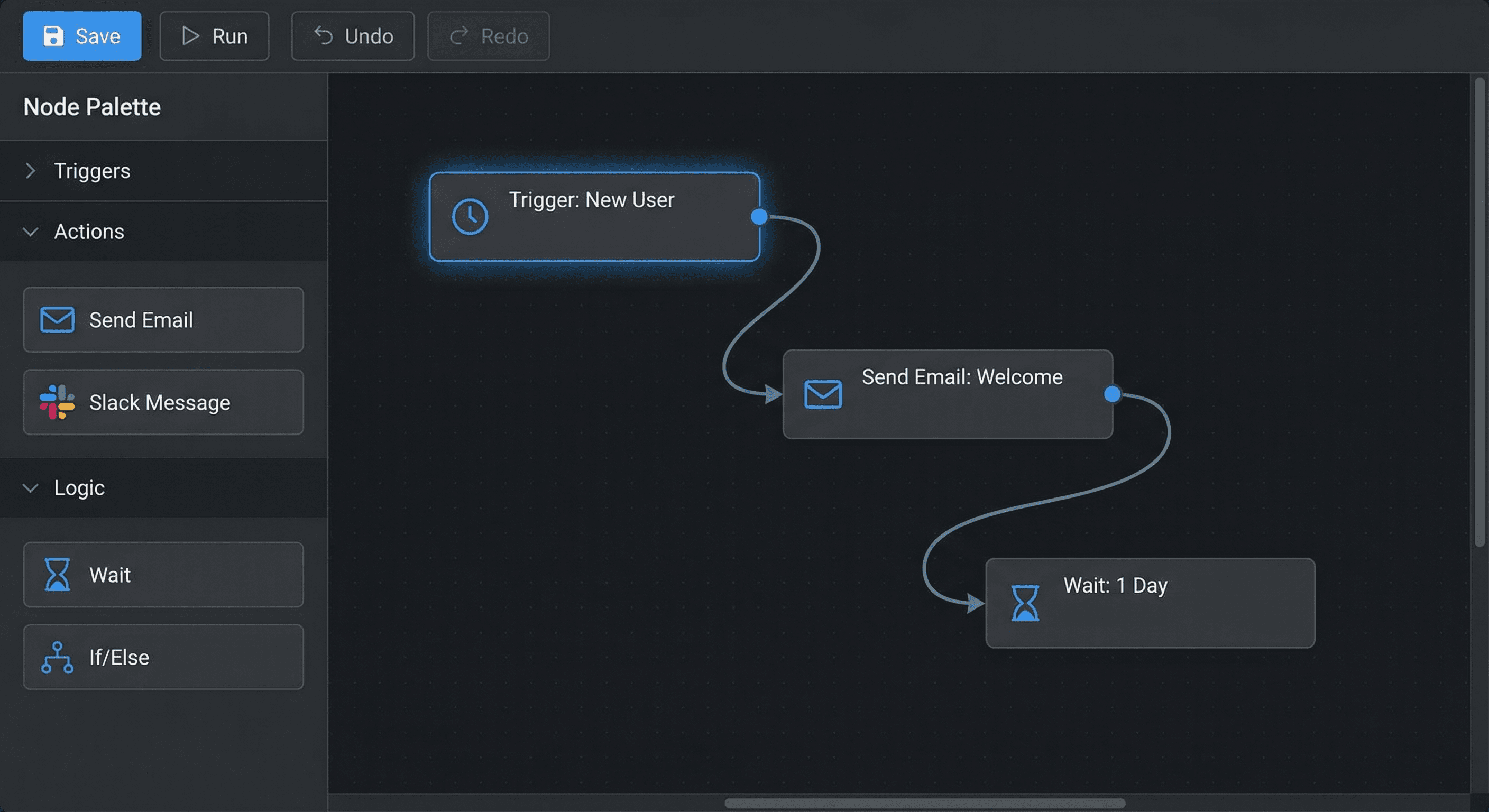Expand the Triggers section

(93, 171)
